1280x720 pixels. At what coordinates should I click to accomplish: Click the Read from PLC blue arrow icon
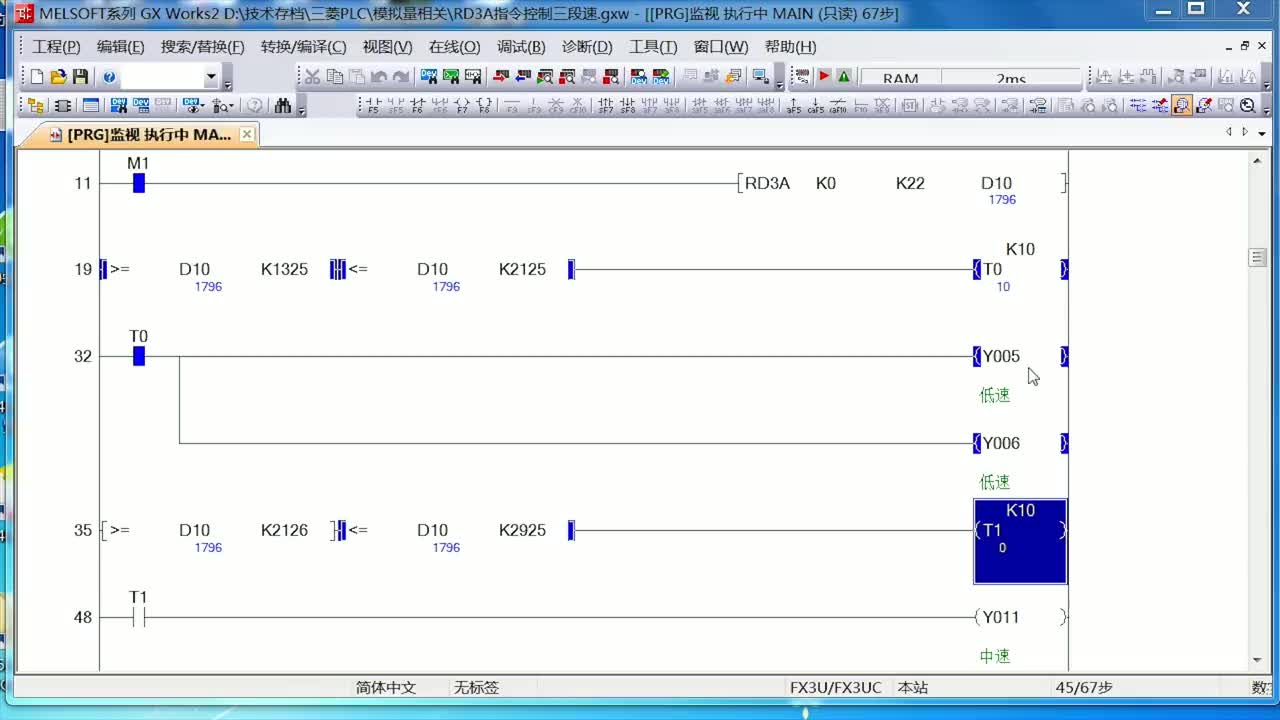click(522, 77)
